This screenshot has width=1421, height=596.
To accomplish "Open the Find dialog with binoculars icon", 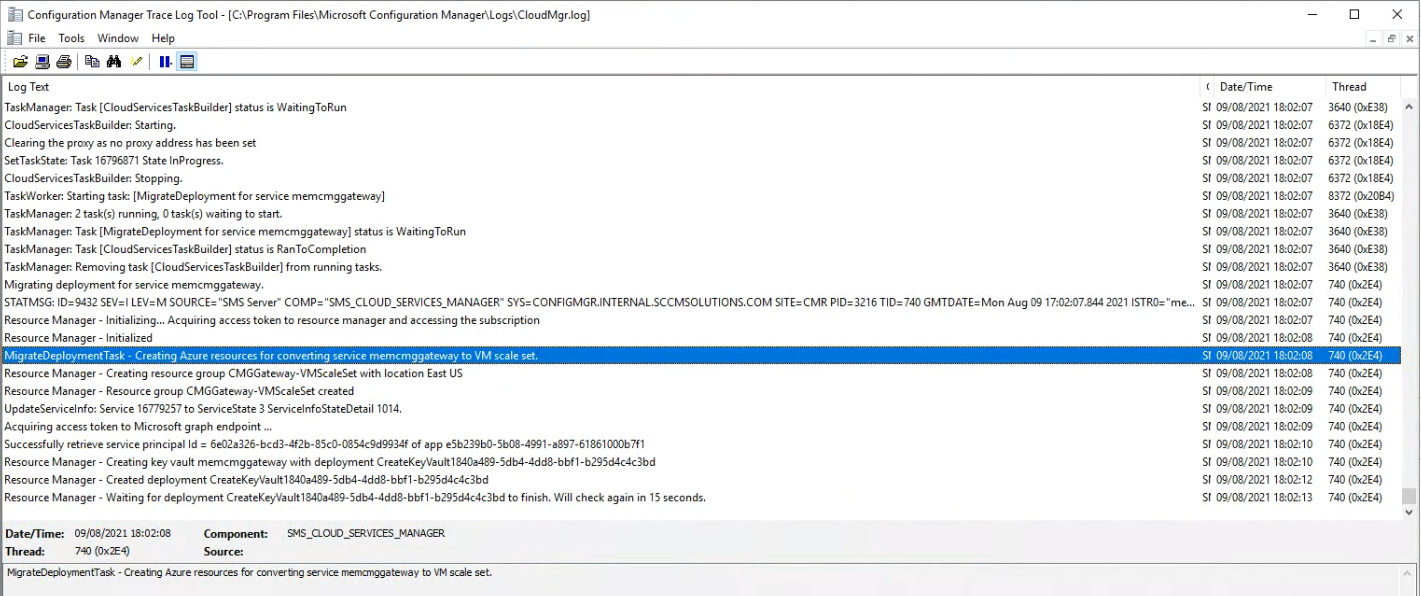I will (x=115, y=61).
